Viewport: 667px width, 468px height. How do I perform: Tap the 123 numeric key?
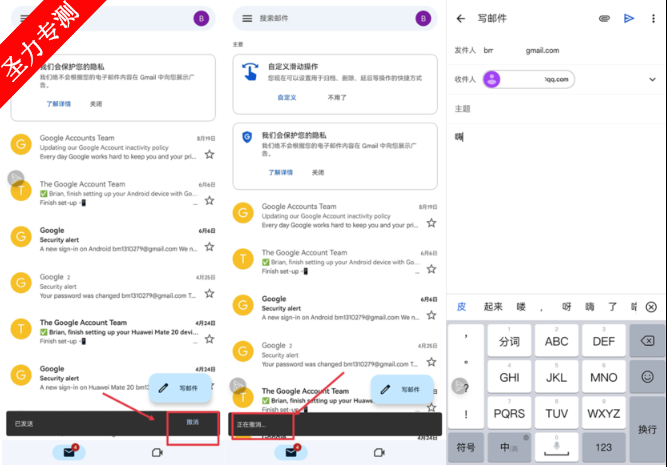click(604, 448)
